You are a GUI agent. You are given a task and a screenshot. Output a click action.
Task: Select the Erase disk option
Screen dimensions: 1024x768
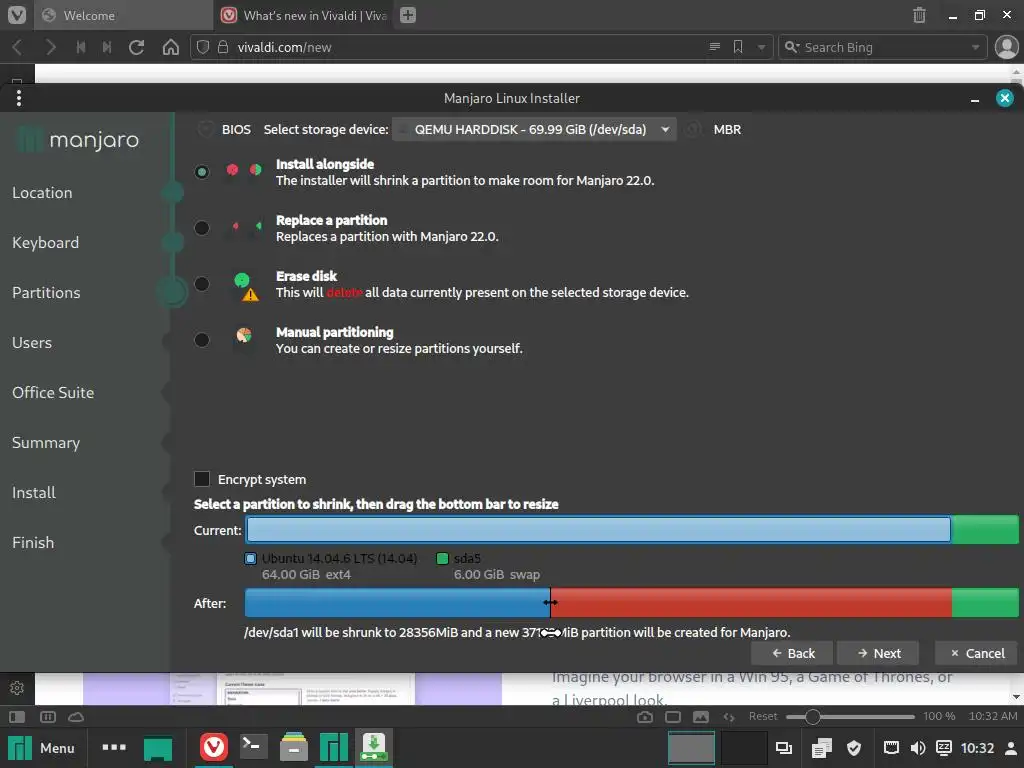point(202,283)
